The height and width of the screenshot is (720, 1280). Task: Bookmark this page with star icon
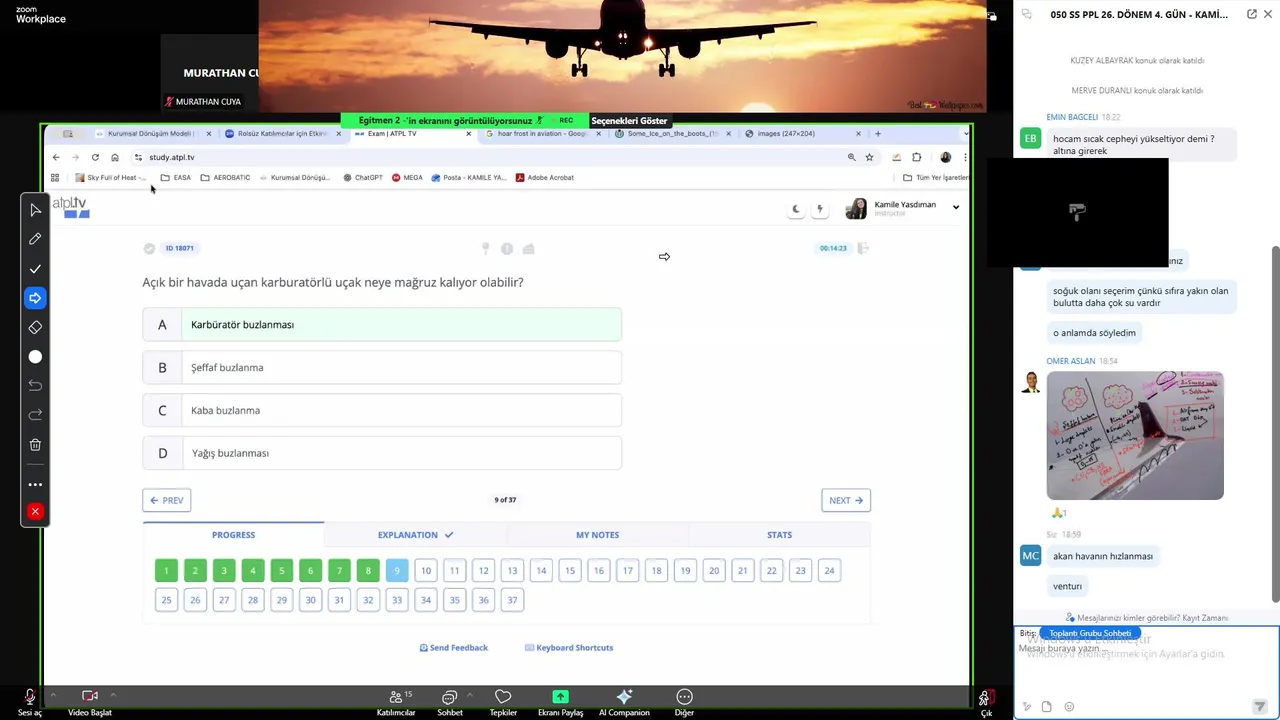pos(869,157)
